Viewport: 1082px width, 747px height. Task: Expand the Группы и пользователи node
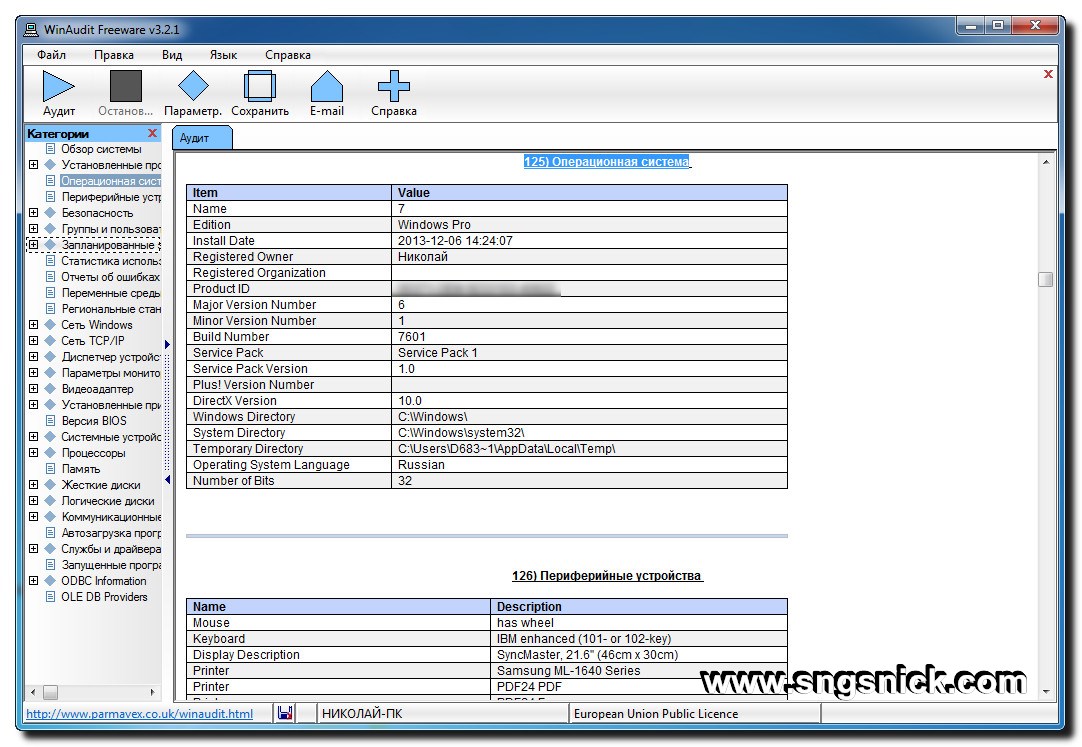[x=33, y=228]
